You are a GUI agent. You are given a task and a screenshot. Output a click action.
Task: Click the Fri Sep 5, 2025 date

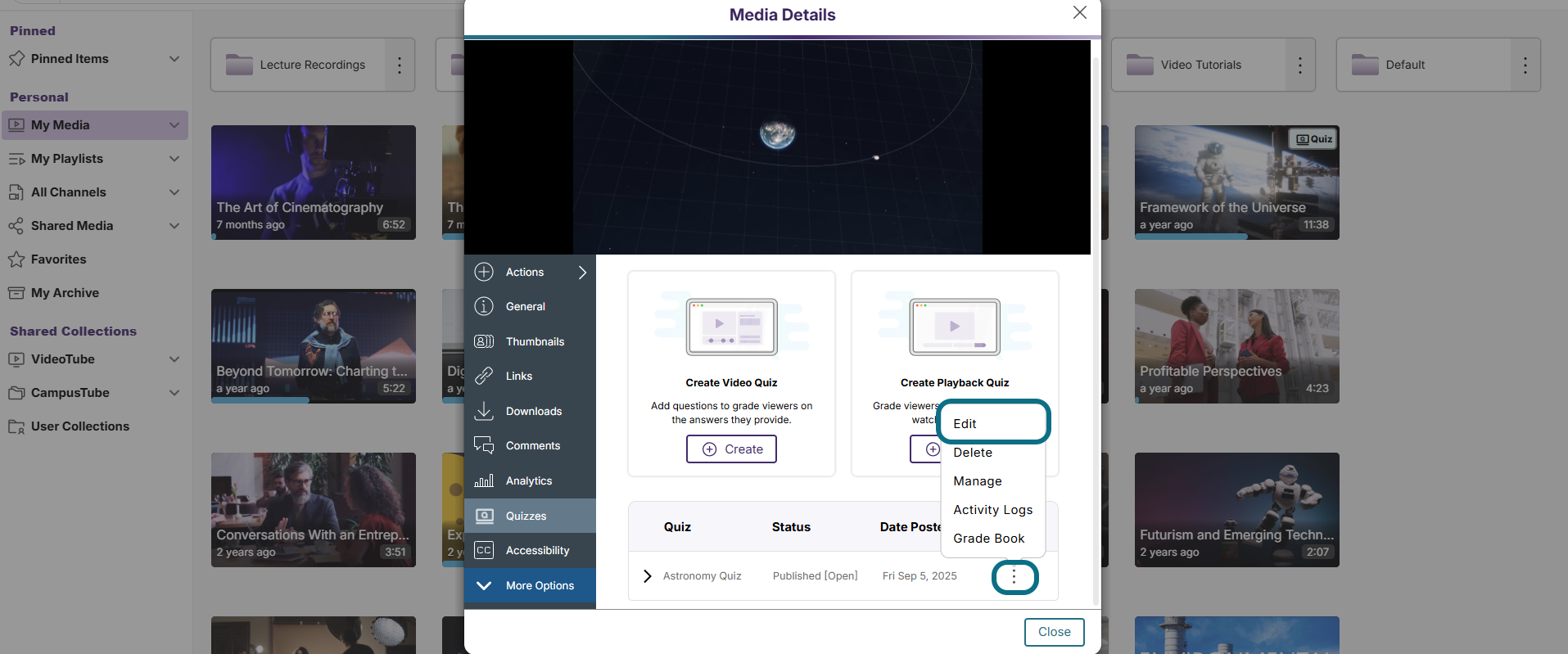[x=920, y=576]
